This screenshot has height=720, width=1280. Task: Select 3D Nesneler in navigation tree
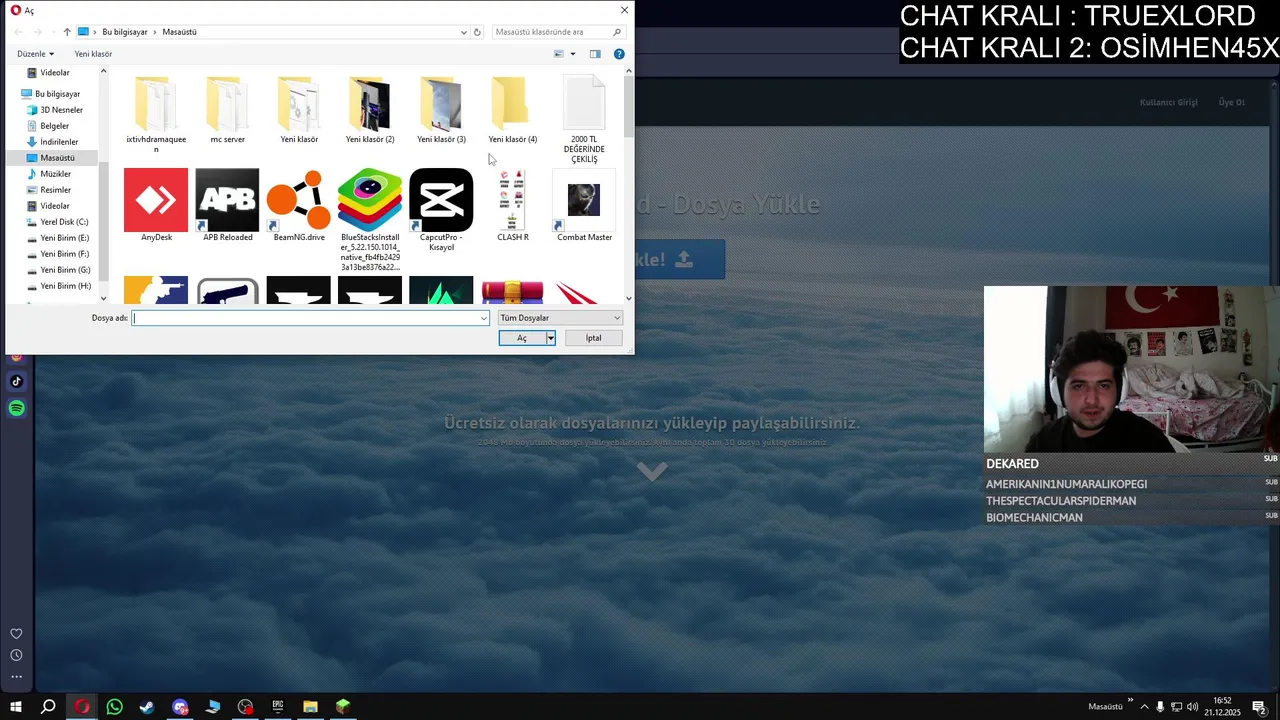[61, 110]
